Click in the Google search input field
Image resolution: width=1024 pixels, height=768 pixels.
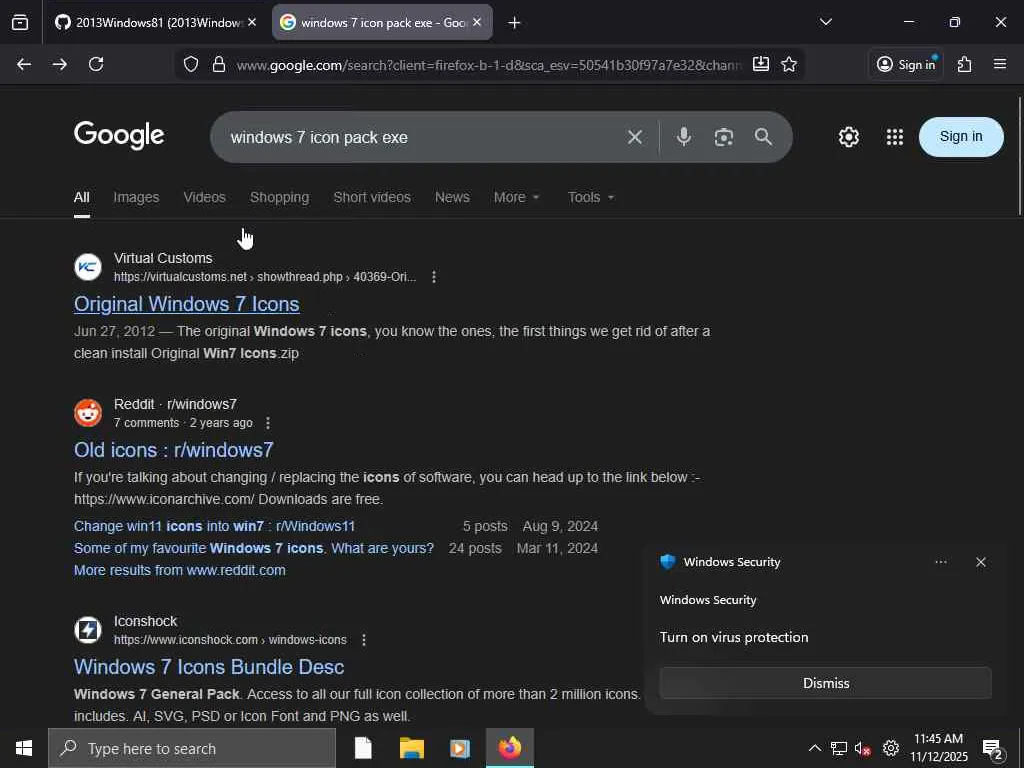click(418, 137)
